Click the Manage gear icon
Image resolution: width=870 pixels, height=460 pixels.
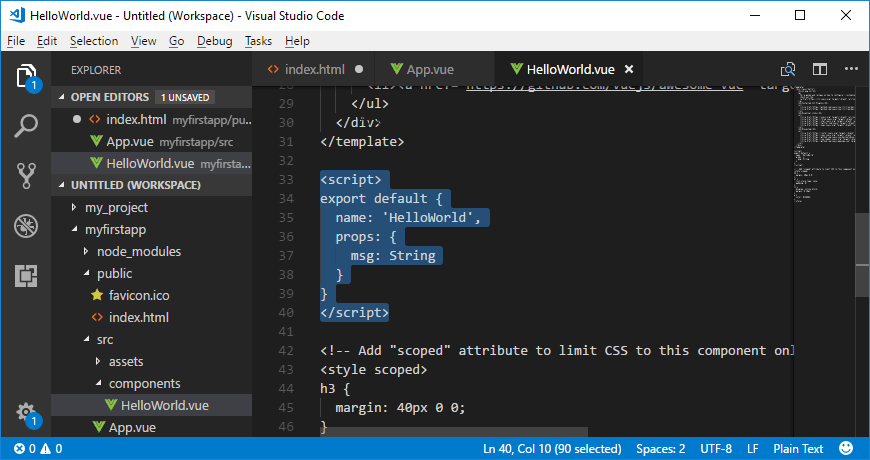click(26, 412)
